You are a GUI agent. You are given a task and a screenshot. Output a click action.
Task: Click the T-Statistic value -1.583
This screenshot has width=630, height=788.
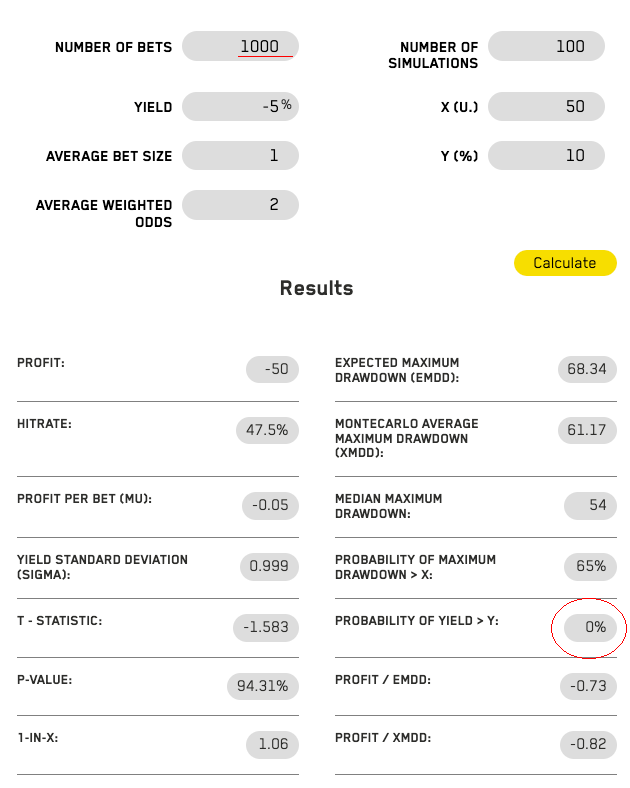point(265,628)
